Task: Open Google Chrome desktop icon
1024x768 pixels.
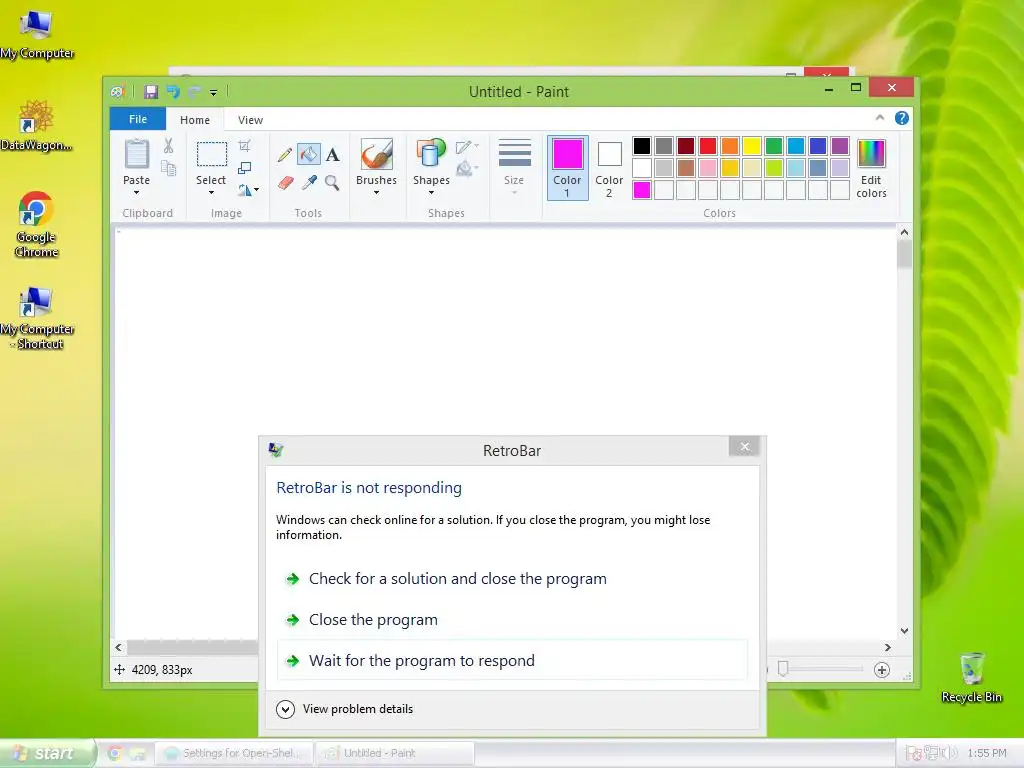Action: [36, 224]
